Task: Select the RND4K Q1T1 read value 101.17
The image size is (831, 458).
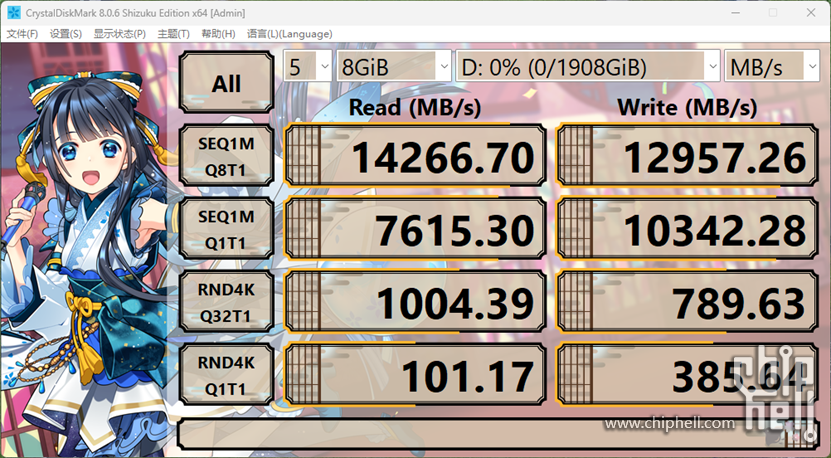Action: click(415, 375)
